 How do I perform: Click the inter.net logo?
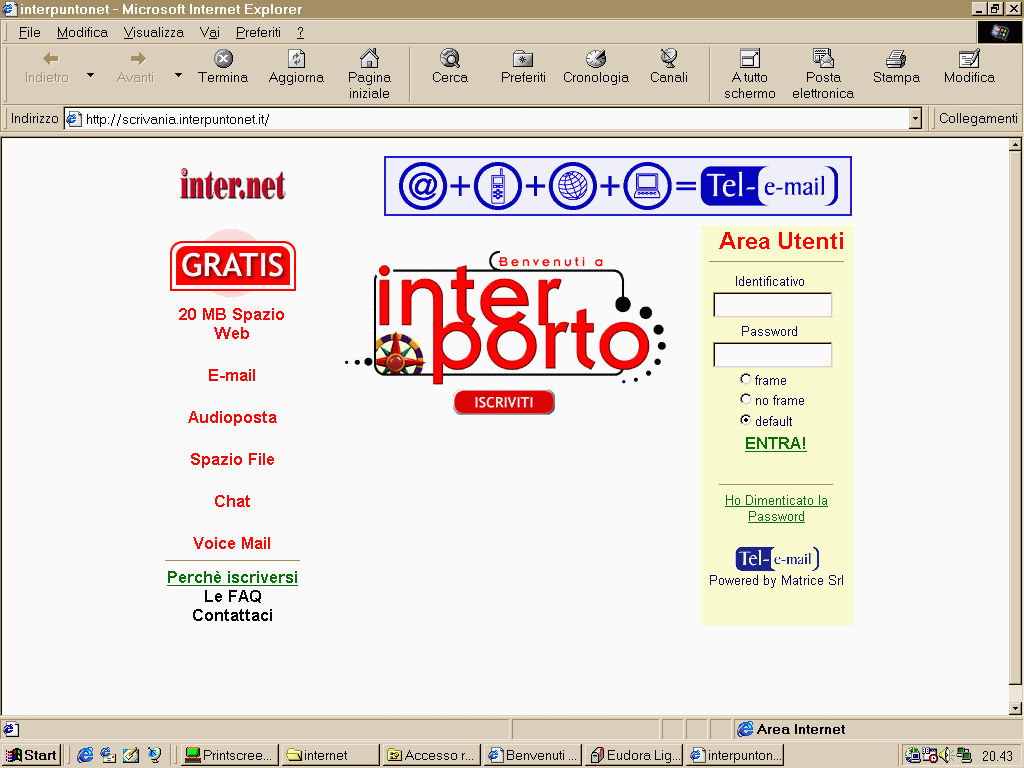pos(232,184)
